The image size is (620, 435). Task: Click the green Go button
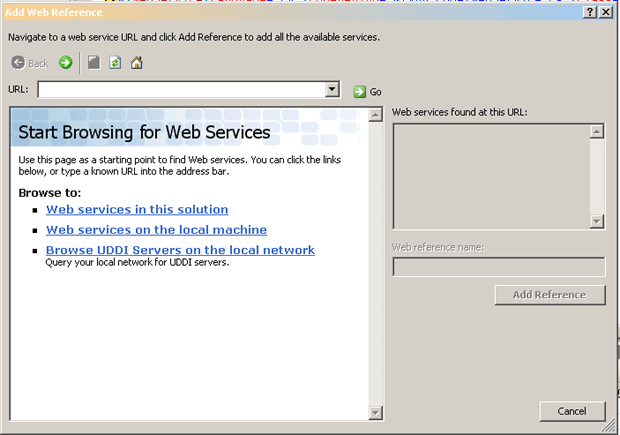tap(367, 92)
